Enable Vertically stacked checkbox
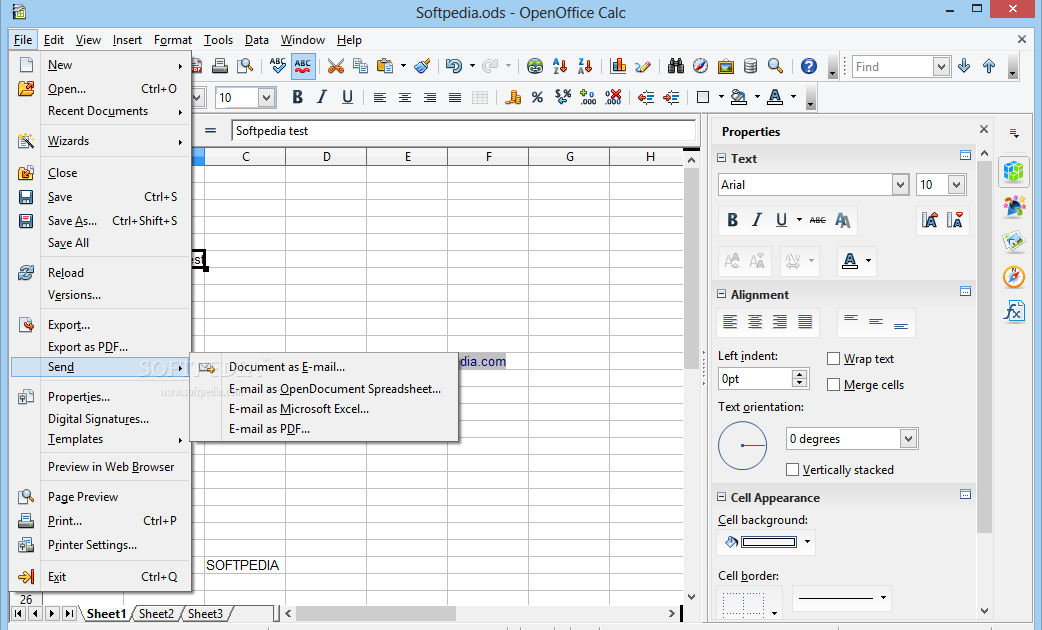1042x630 pixels. [792, 470]
